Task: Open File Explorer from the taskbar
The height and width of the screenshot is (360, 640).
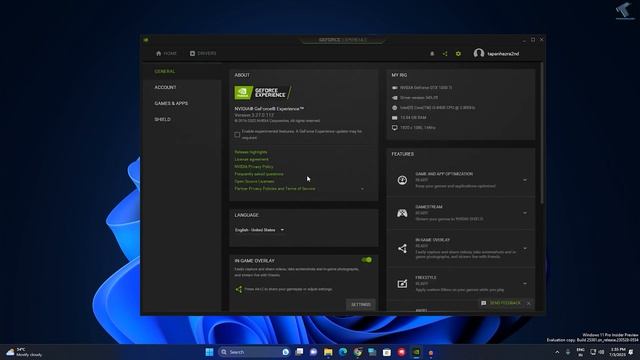Action: tap(328, 352)
